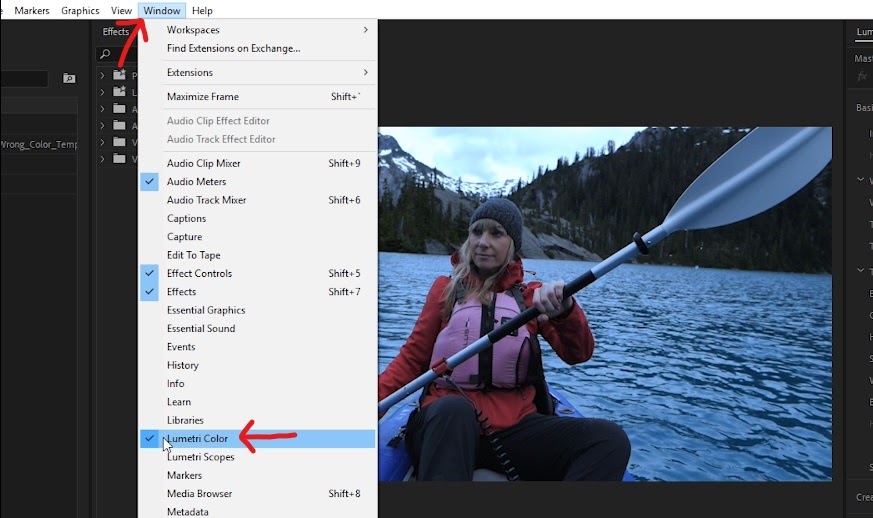Close the open Window menu via its title
This screenshot has width=873, height=518.
click(162, 11)
